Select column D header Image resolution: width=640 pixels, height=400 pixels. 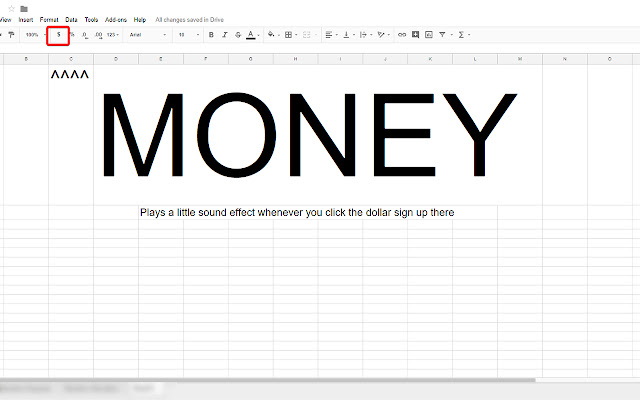(x=116, y=59)
